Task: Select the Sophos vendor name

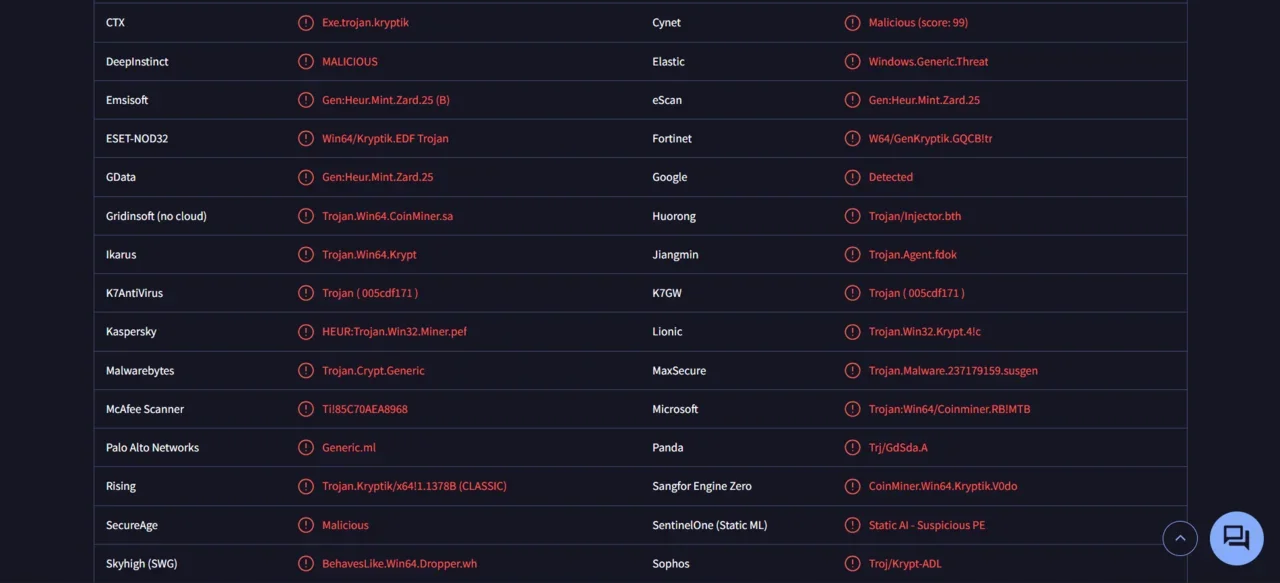Action: click(671, 564)
